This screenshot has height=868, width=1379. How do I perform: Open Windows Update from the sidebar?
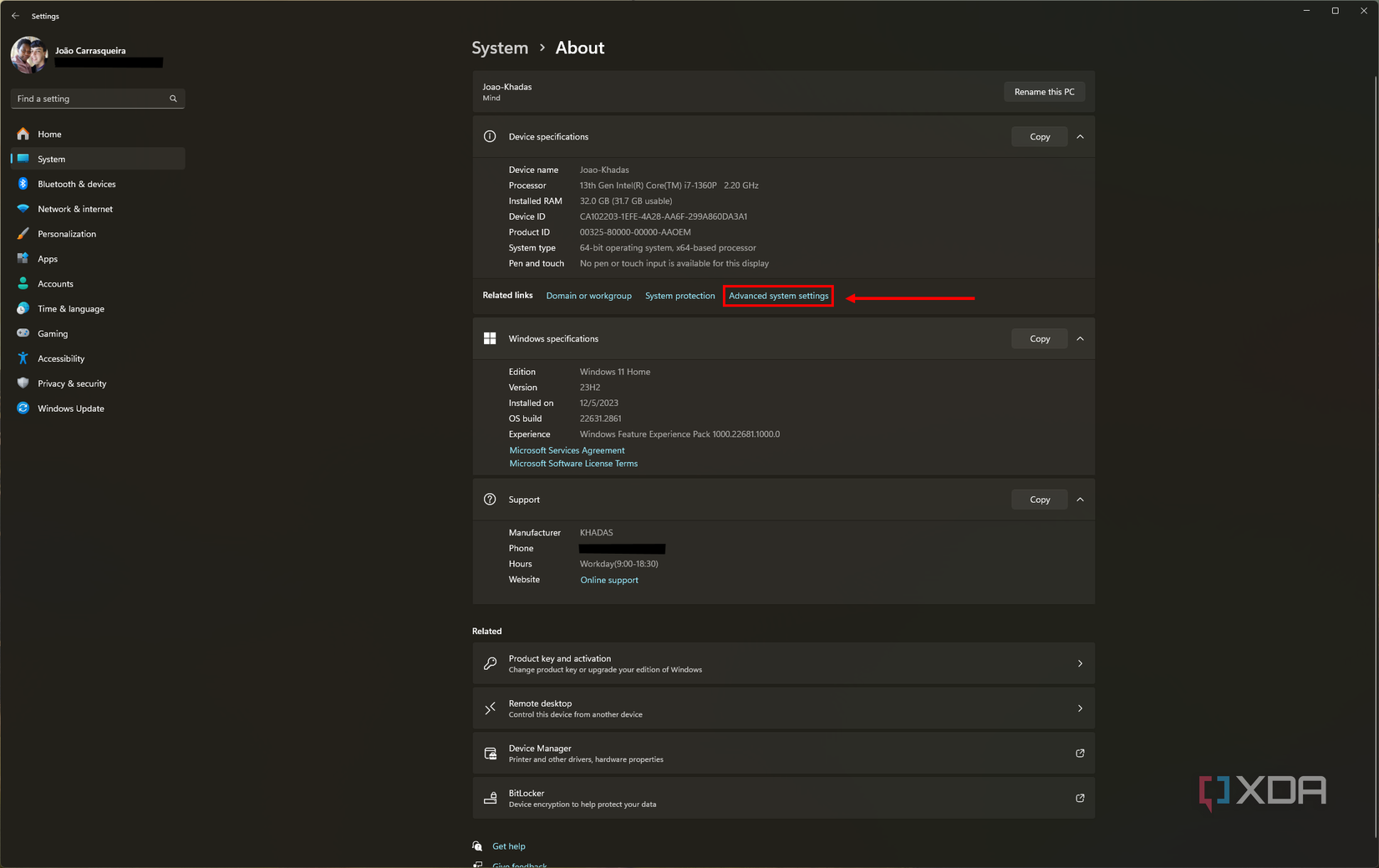(70, 409)
